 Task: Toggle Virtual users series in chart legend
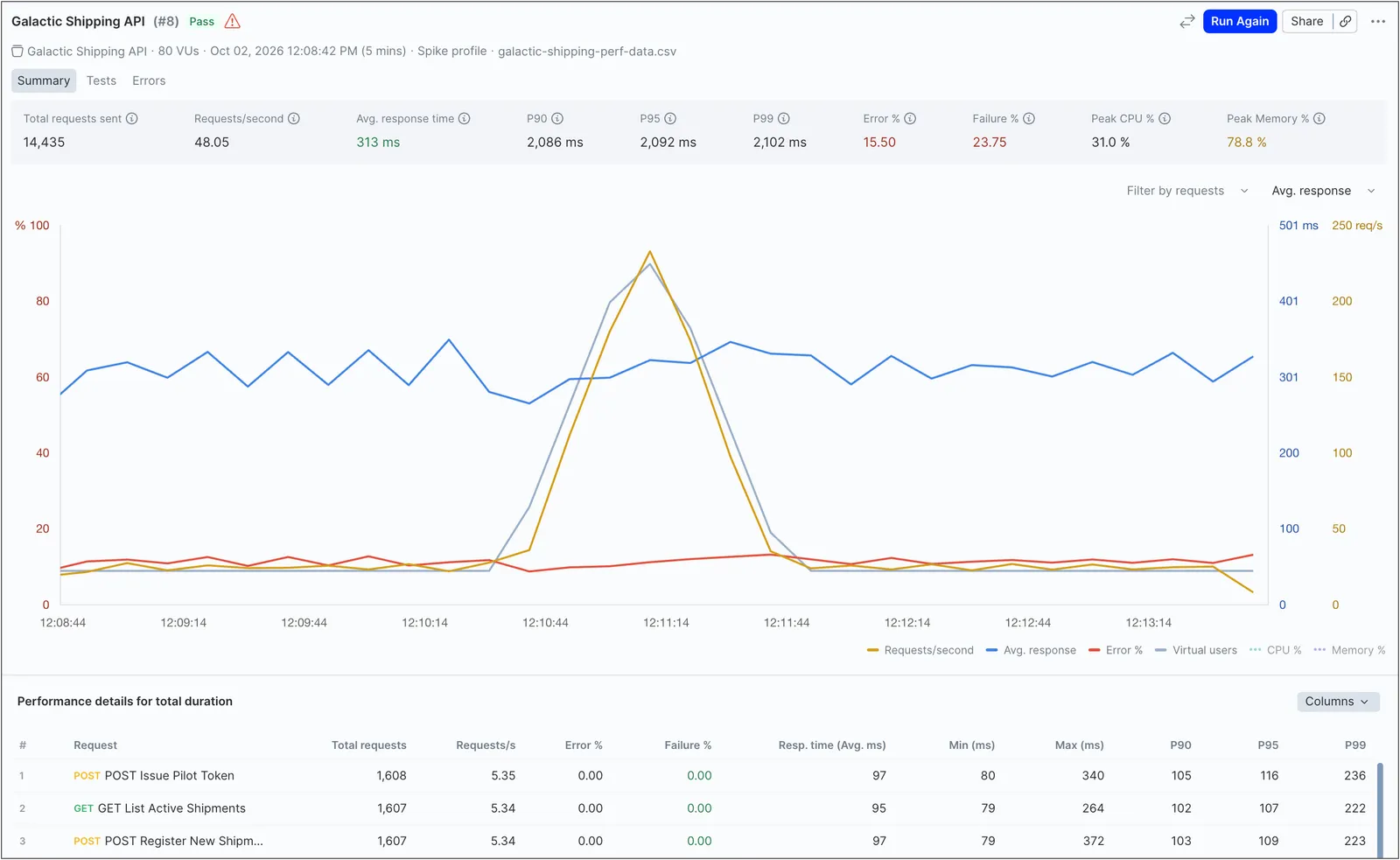(1196, 651)
